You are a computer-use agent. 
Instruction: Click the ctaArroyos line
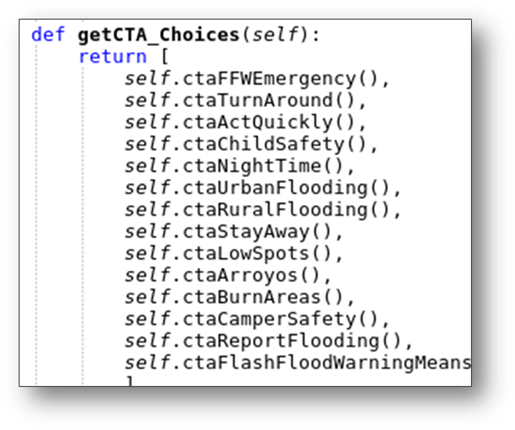click(228, 275)
